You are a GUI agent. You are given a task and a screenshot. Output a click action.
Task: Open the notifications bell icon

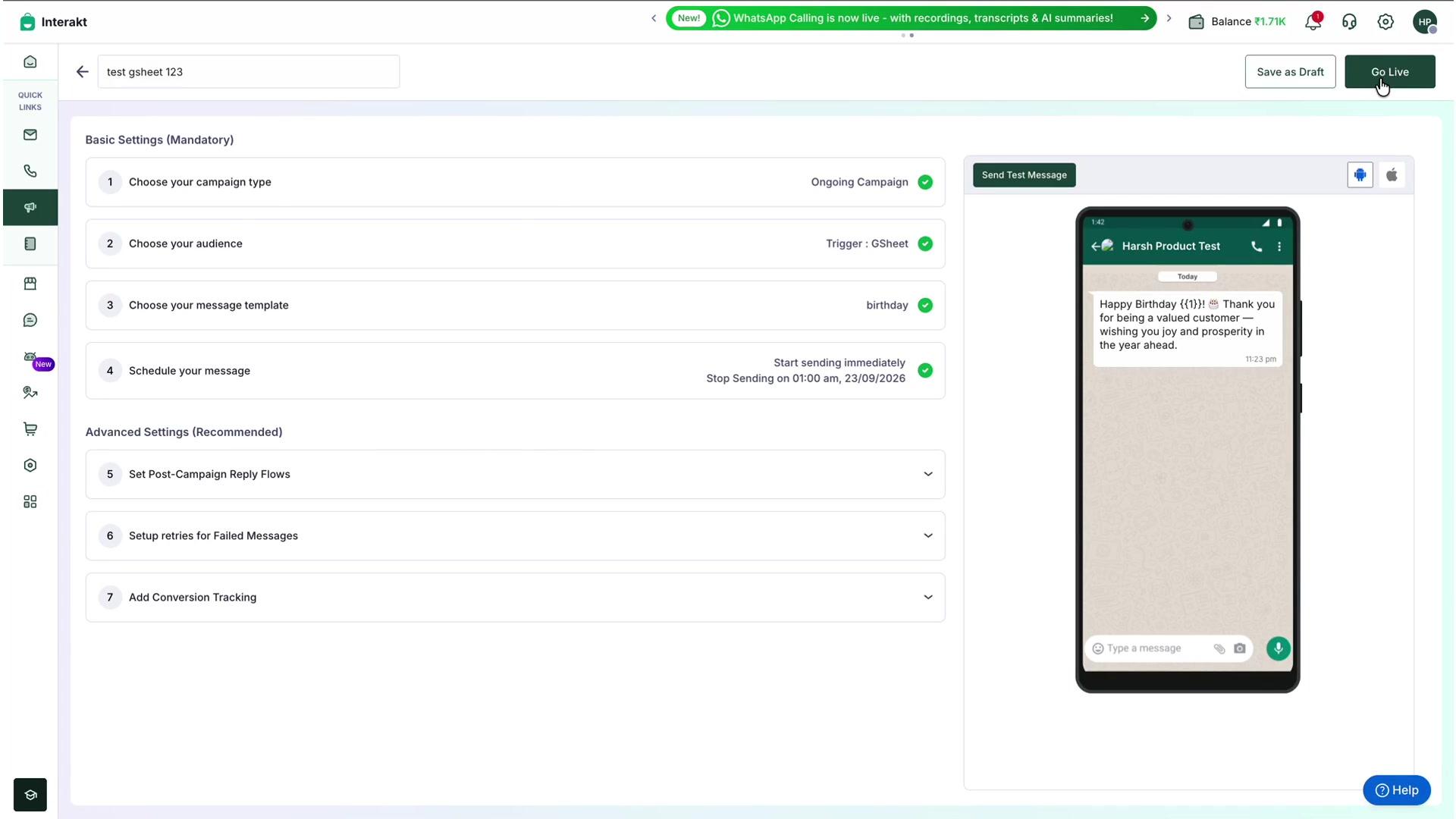(1313, 22)
